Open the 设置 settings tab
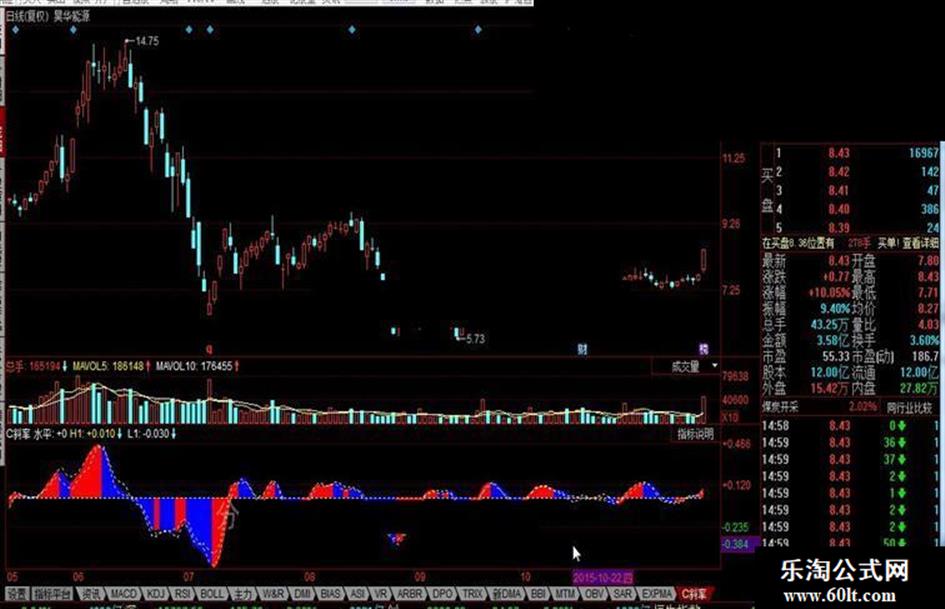This screenshot has width=945, height=609. pyautogui.click(x=17, y=594)
